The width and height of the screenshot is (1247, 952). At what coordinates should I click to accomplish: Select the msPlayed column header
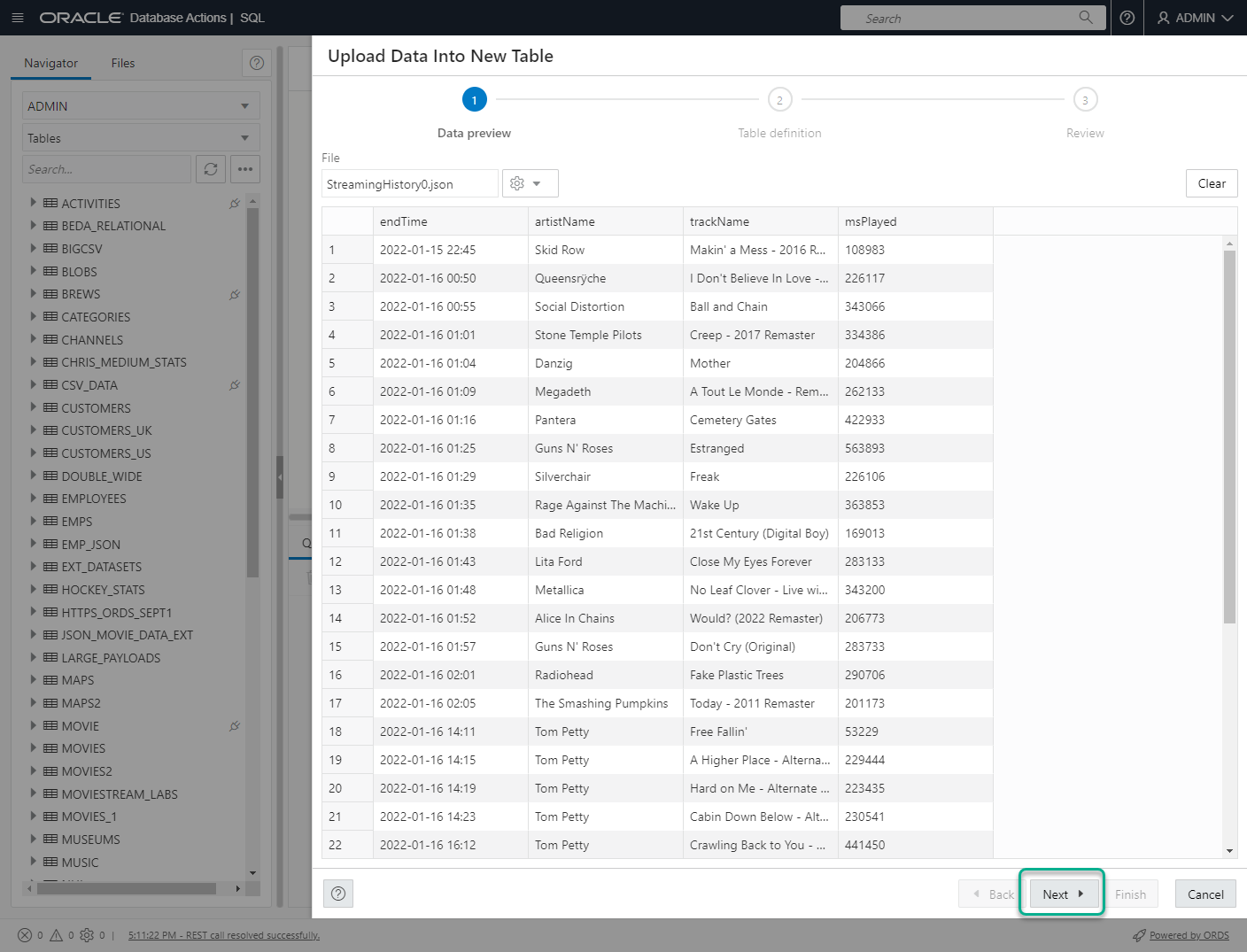click(915, 221)
